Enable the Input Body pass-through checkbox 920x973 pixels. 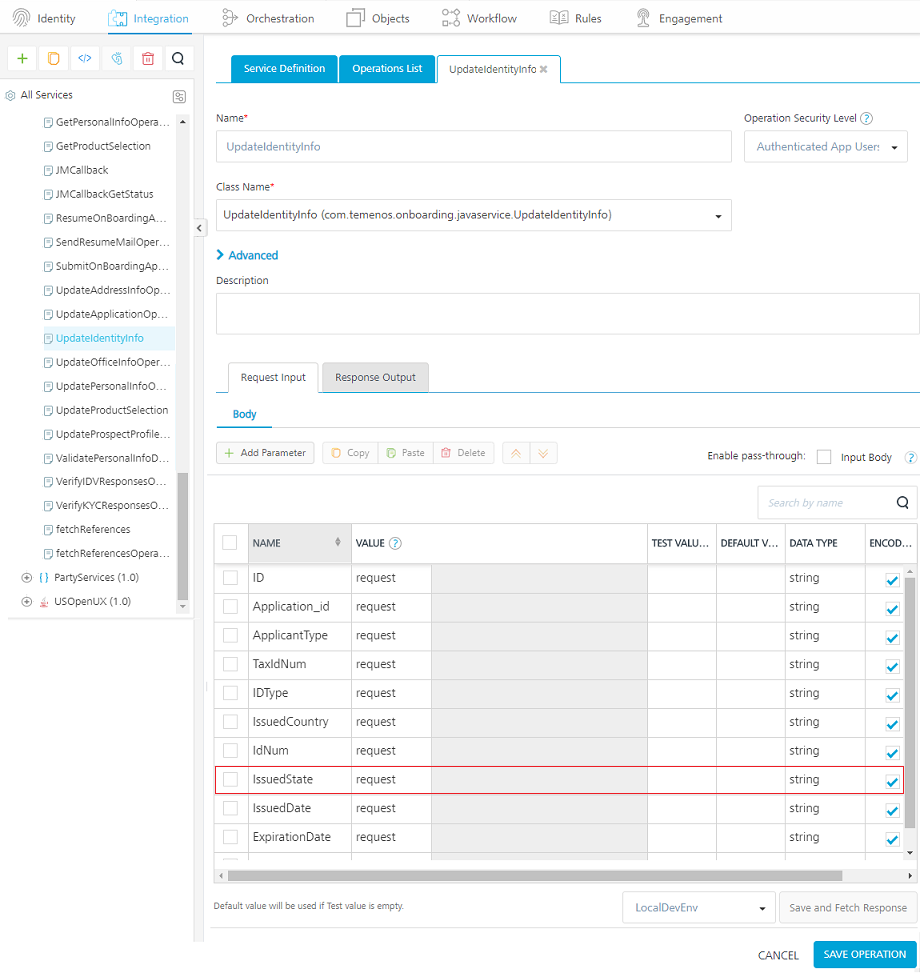[824, 457]
